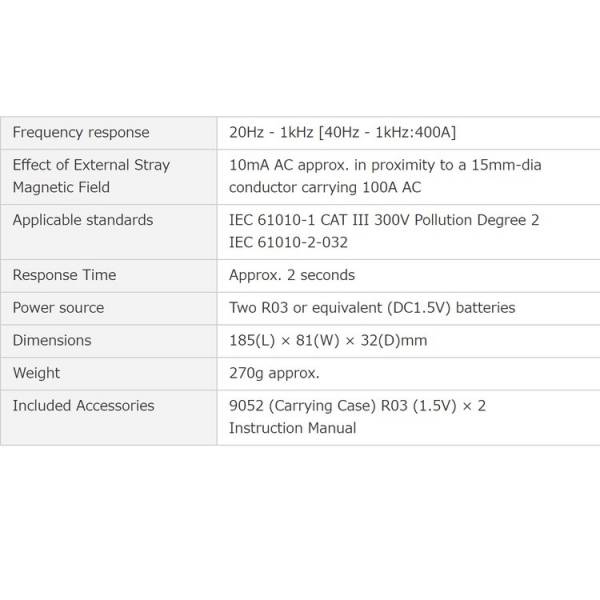Click the Applicable standards label
The height and width of the screenshot is (600, 600).
coord(83,220)
